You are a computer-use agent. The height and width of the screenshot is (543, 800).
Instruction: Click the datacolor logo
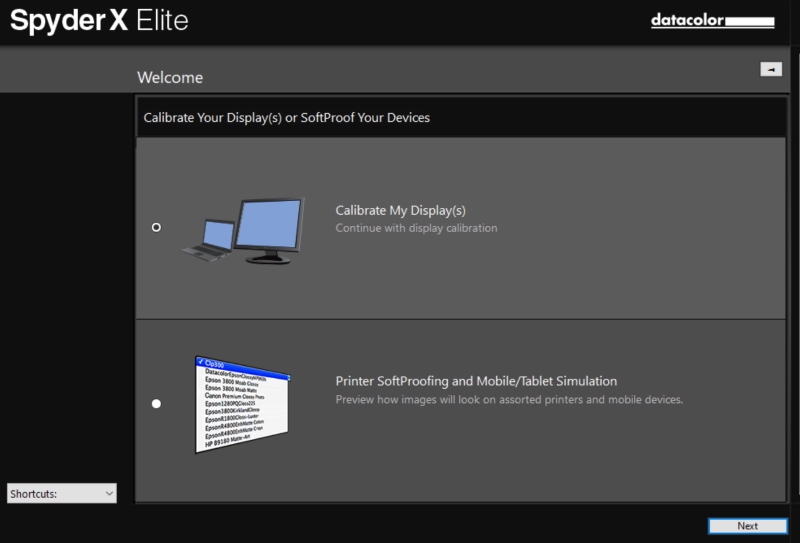(712, 21)
